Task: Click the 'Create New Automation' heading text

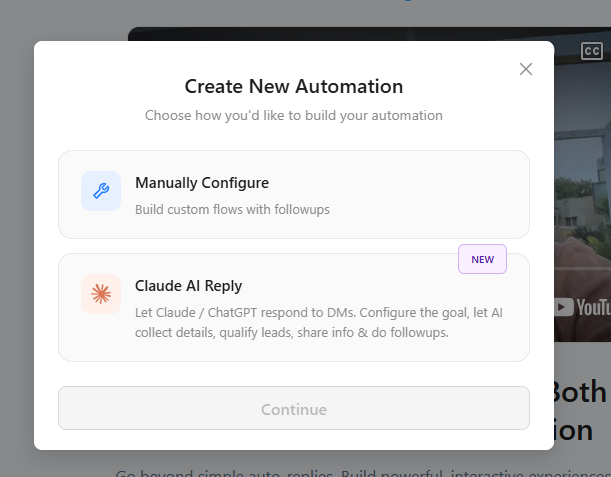Action: pyautogui.click(x=294, y=86)
